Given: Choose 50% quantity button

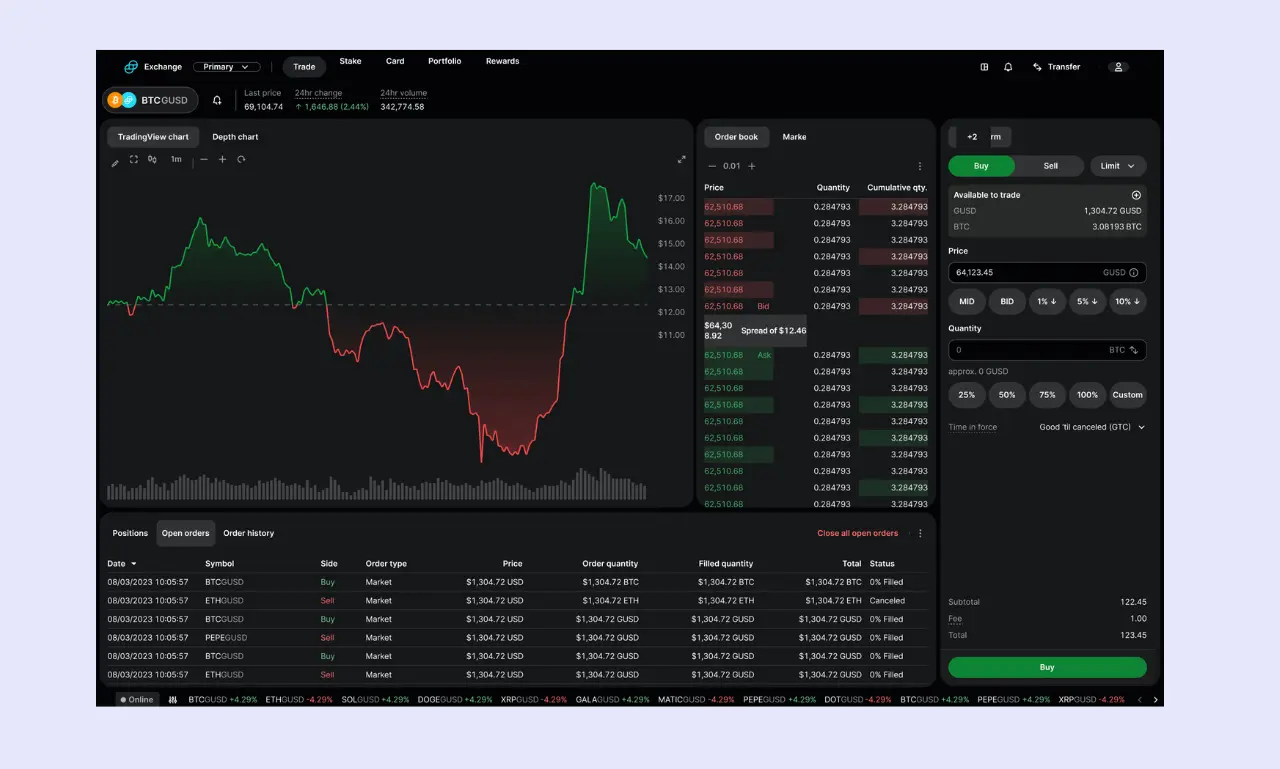Looking at the screenshot, I should click(x=1007, y=395).
